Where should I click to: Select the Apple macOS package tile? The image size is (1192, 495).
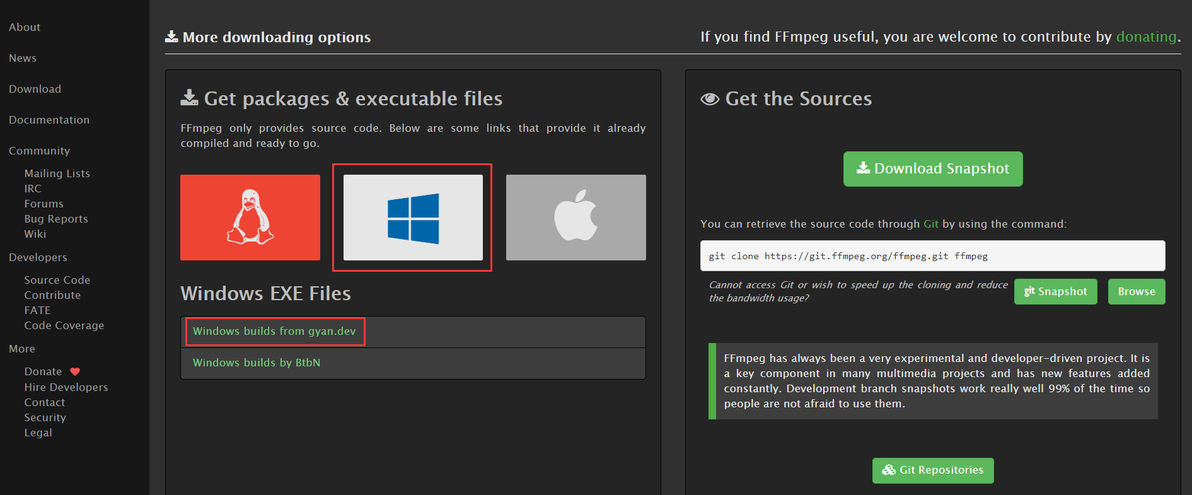point(575,217)
